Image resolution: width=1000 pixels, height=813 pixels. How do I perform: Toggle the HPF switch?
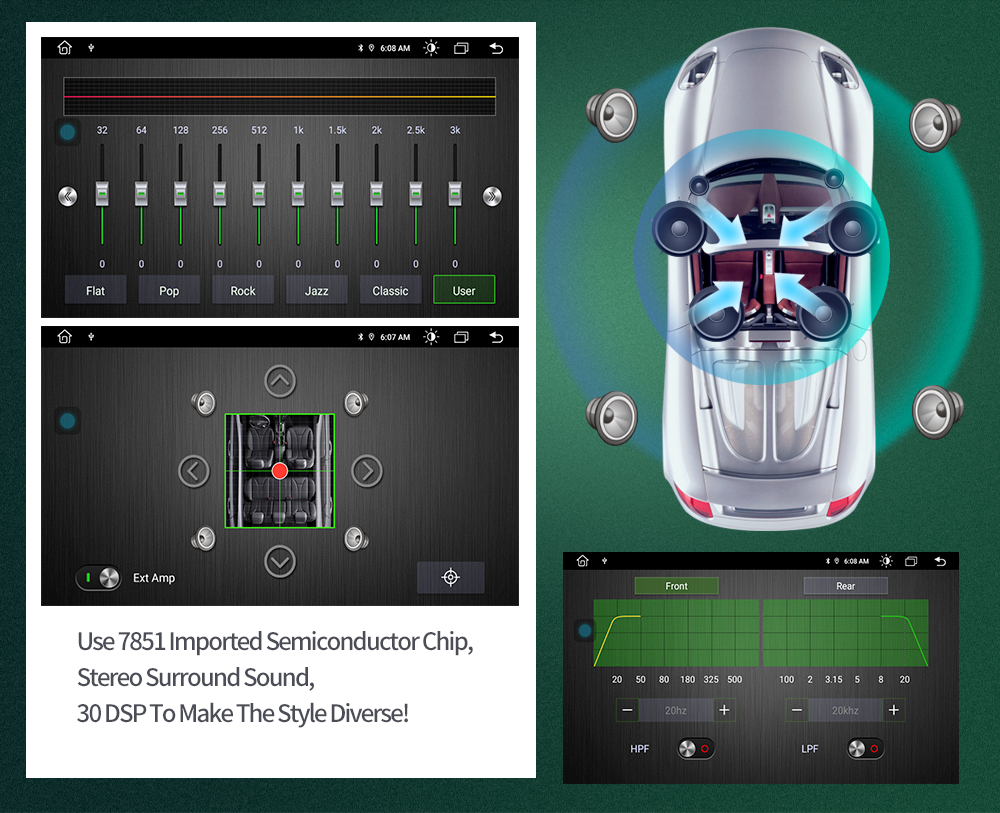coord(696,749)
